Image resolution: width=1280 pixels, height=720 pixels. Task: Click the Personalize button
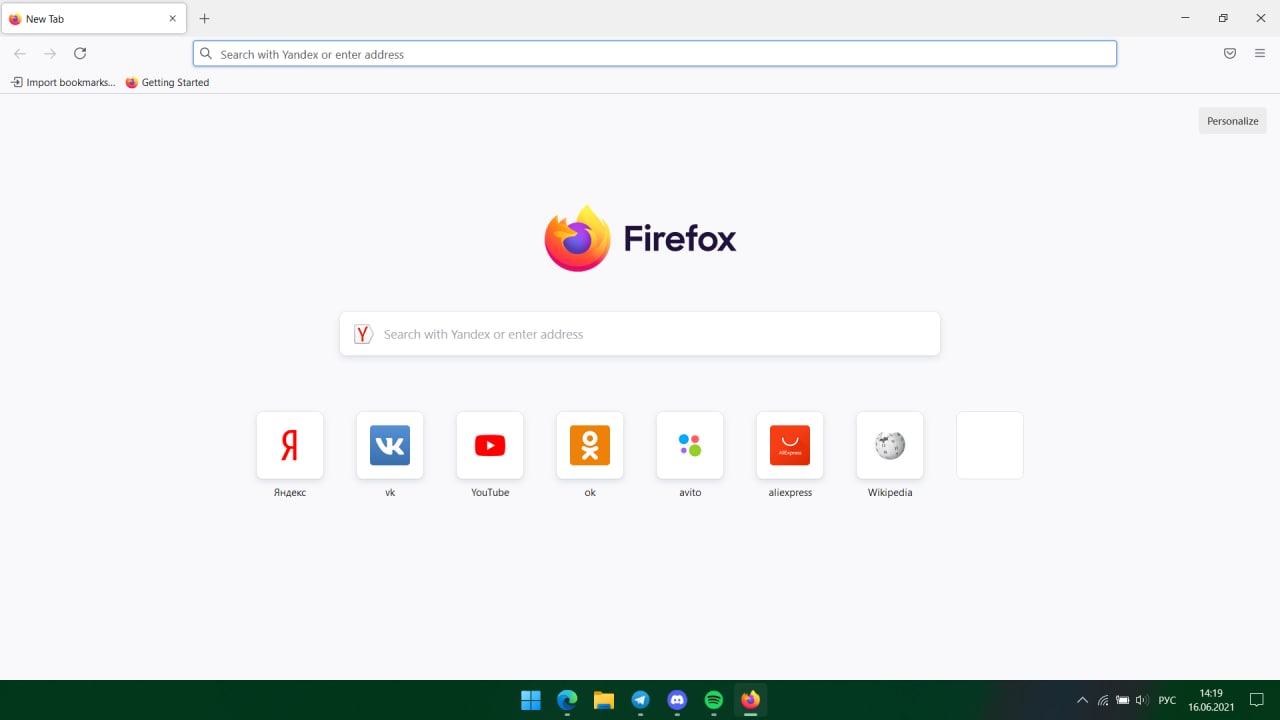(x=1232, y=121)
